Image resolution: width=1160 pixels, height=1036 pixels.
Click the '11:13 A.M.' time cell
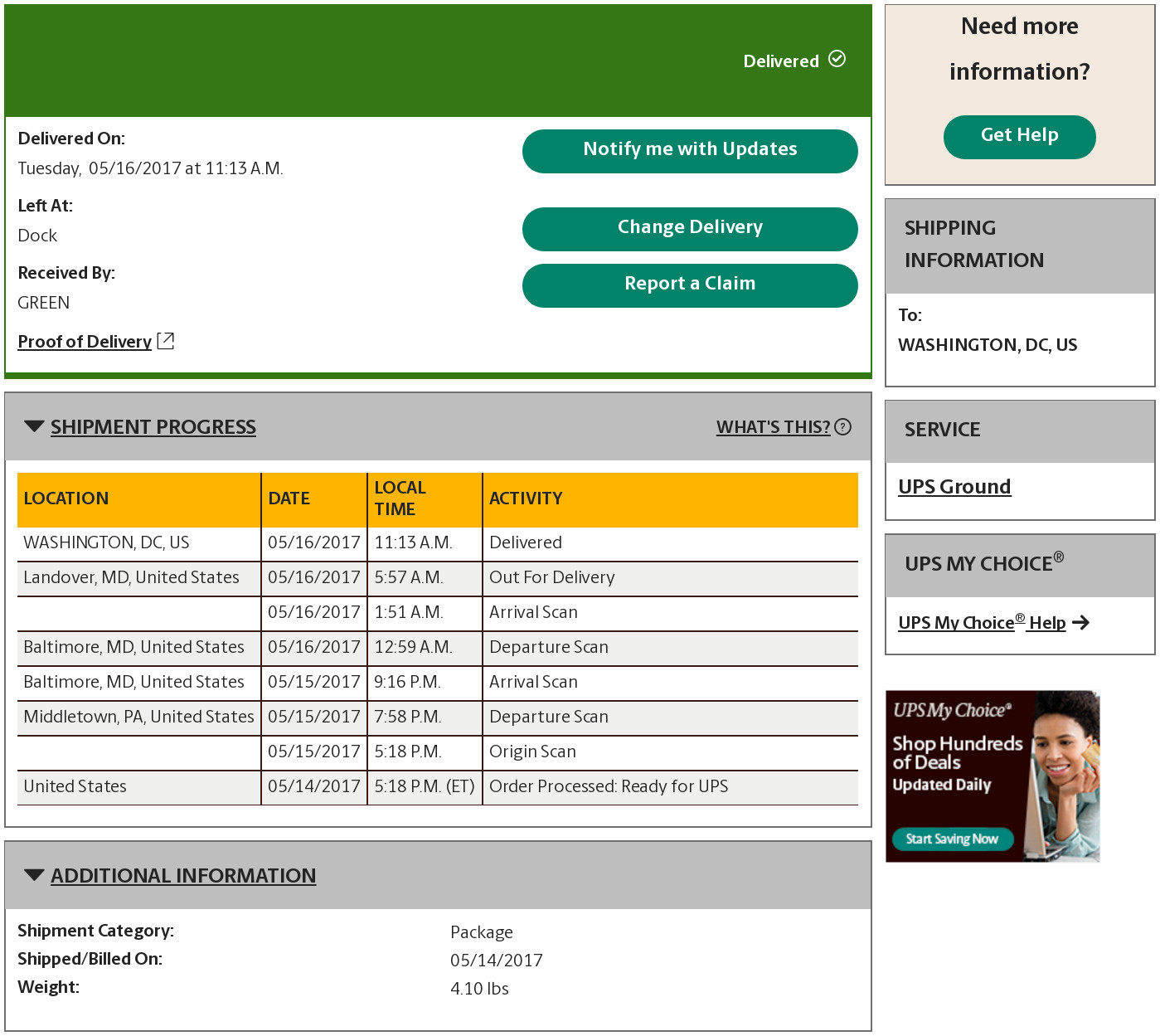point(425,543)
